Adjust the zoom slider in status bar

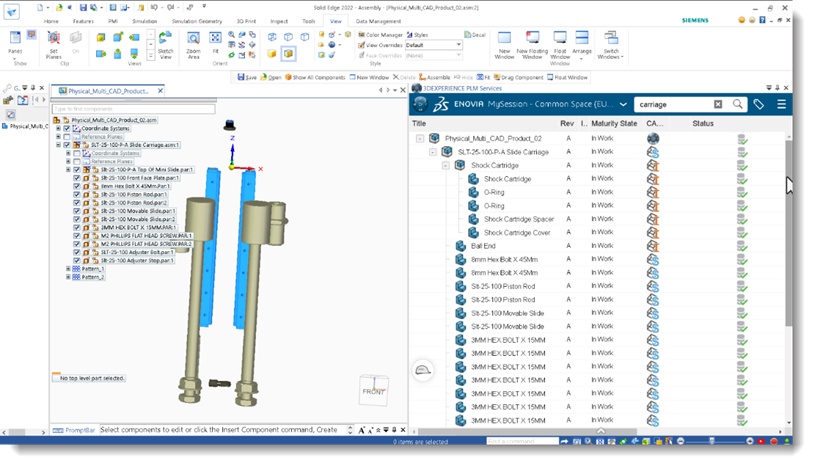coord(714,441)
